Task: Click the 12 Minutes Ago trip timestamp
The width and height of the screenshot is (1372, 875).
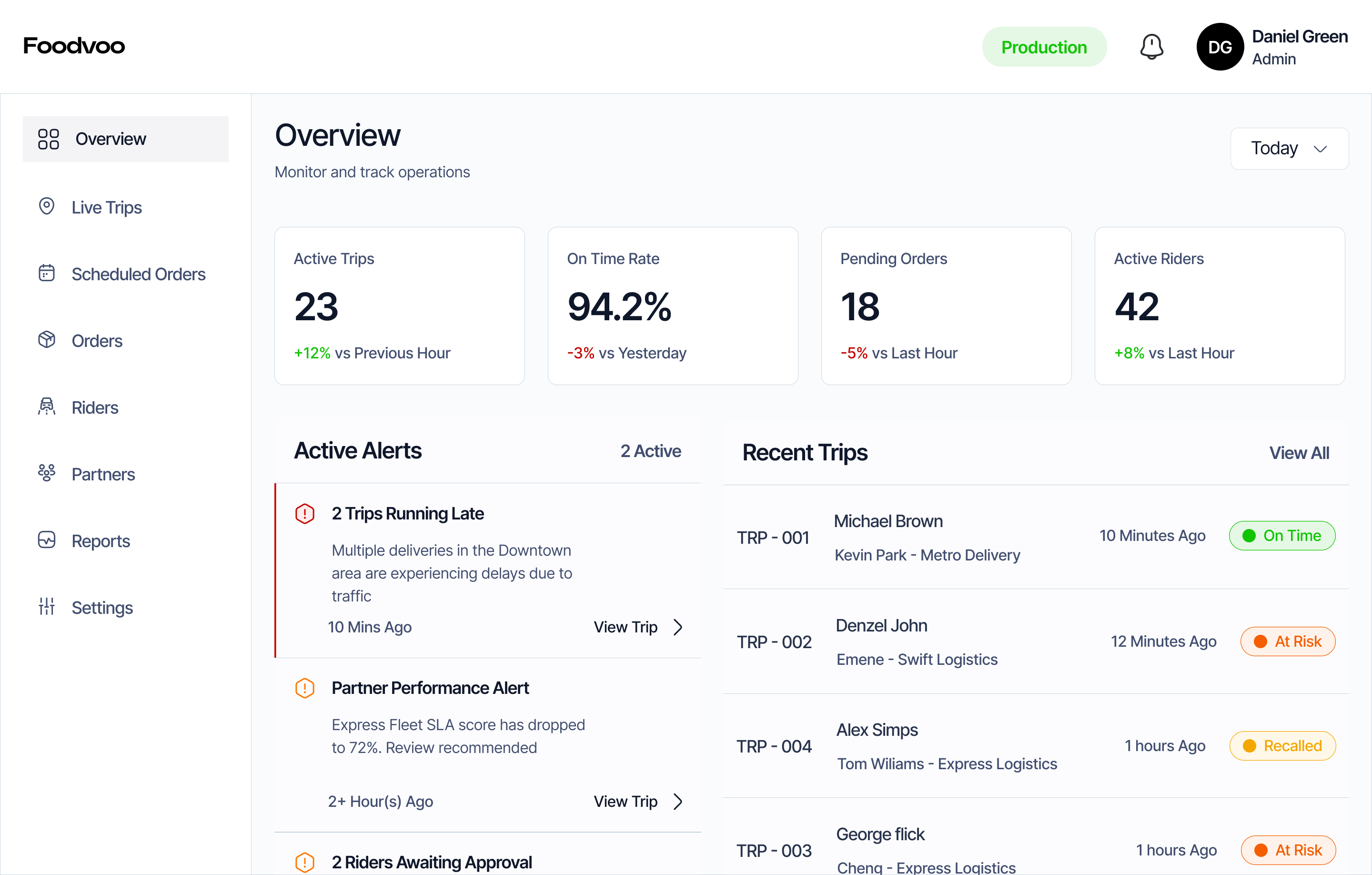Action: click(1163, 641)
